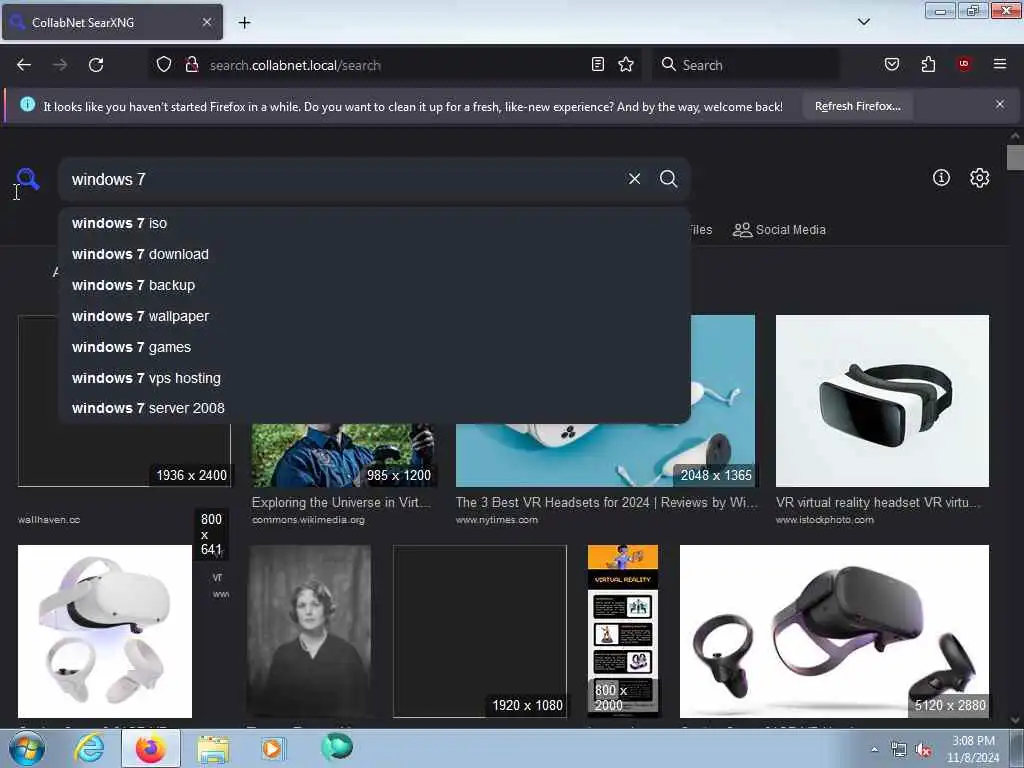Choose suggestion 'windows 7 wallpaper'
Viewport: 1024px width, 768px height.
point(374,316)
